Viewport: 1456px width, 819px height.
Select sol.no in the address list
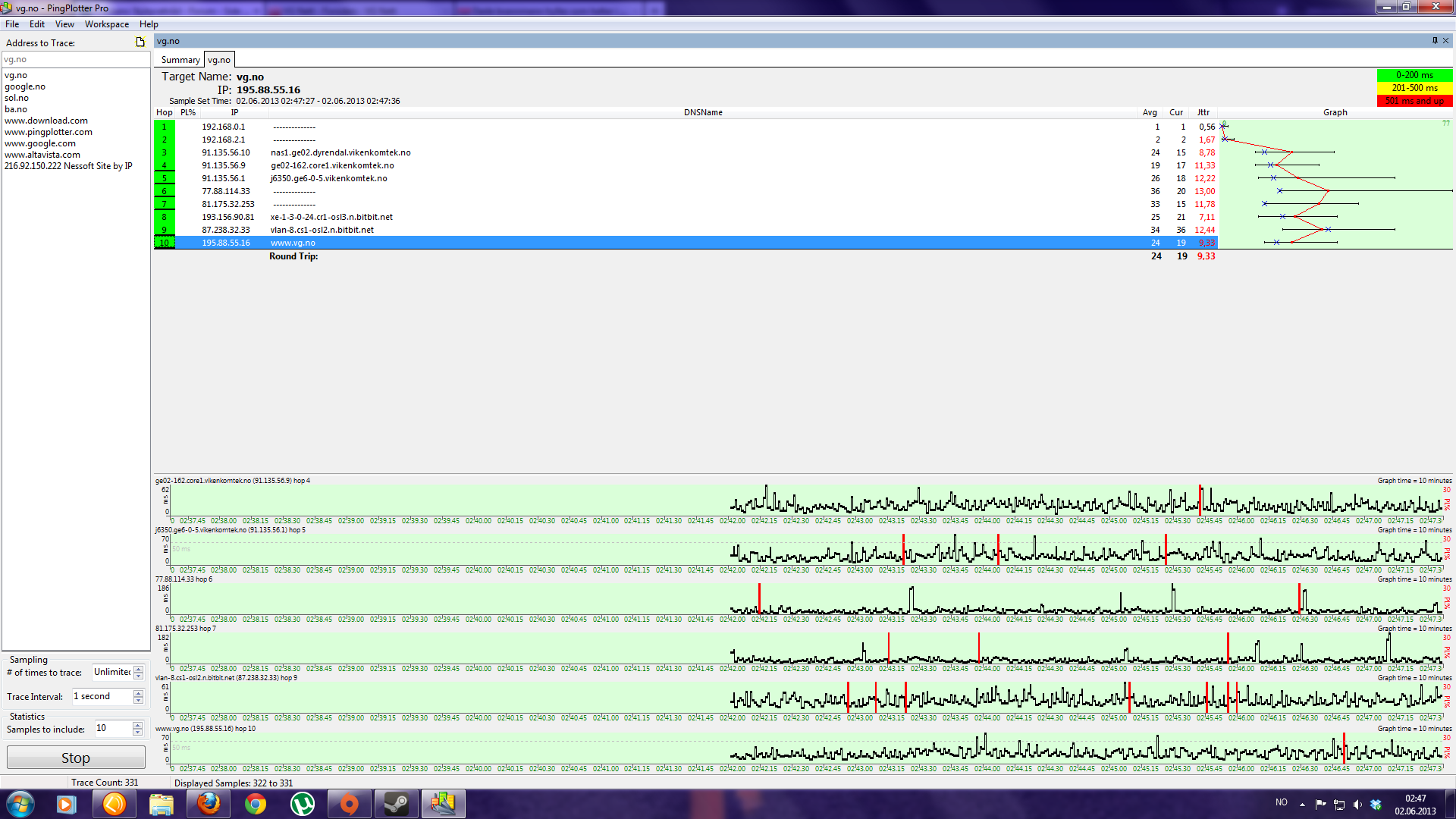pos(17,98)
